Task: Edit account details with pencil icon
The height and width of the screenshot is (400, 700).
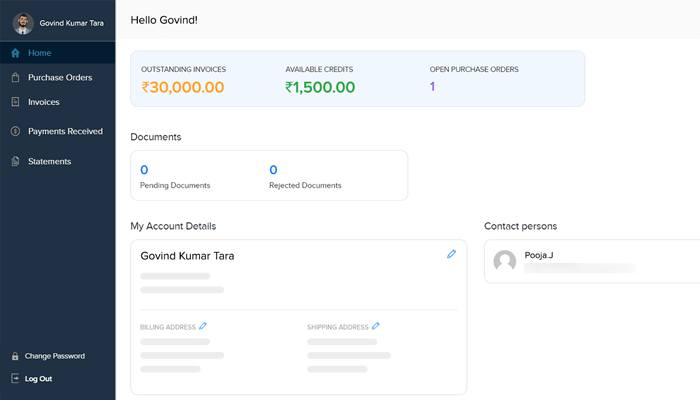Action: [x=451, y=255]
